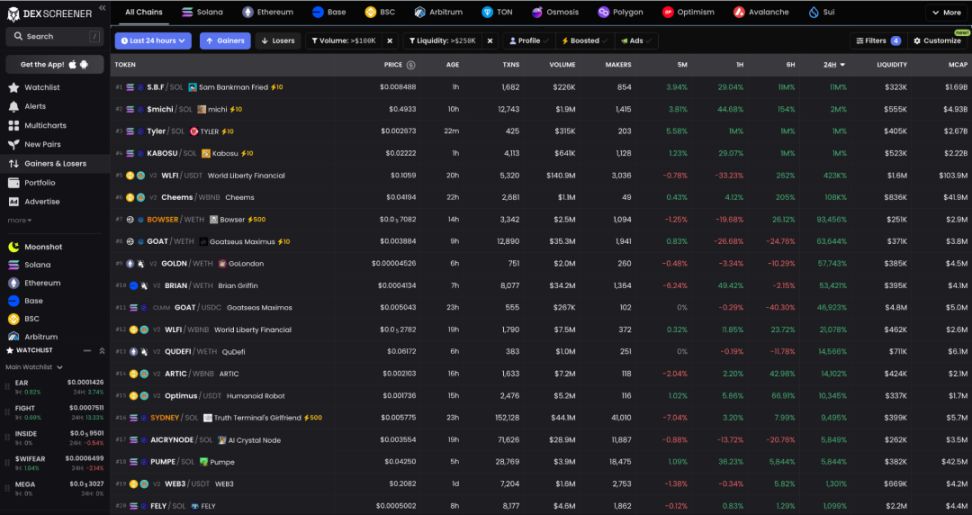Collapse the sidebar with double-chevron icon
The width and height of the screenshot is (972, 515).
101,9
